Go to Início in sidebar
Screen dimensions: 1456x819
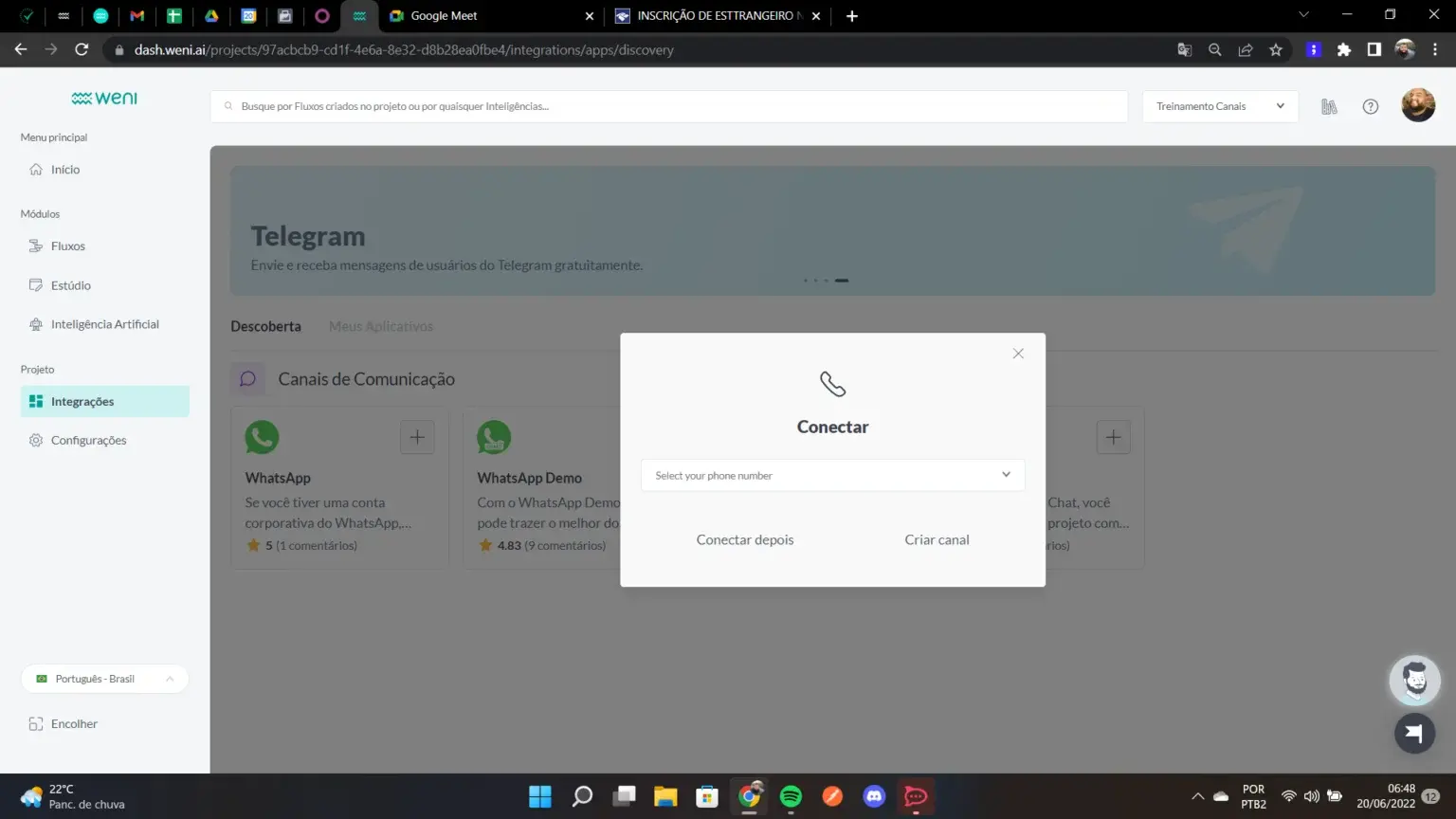(64, 170)
